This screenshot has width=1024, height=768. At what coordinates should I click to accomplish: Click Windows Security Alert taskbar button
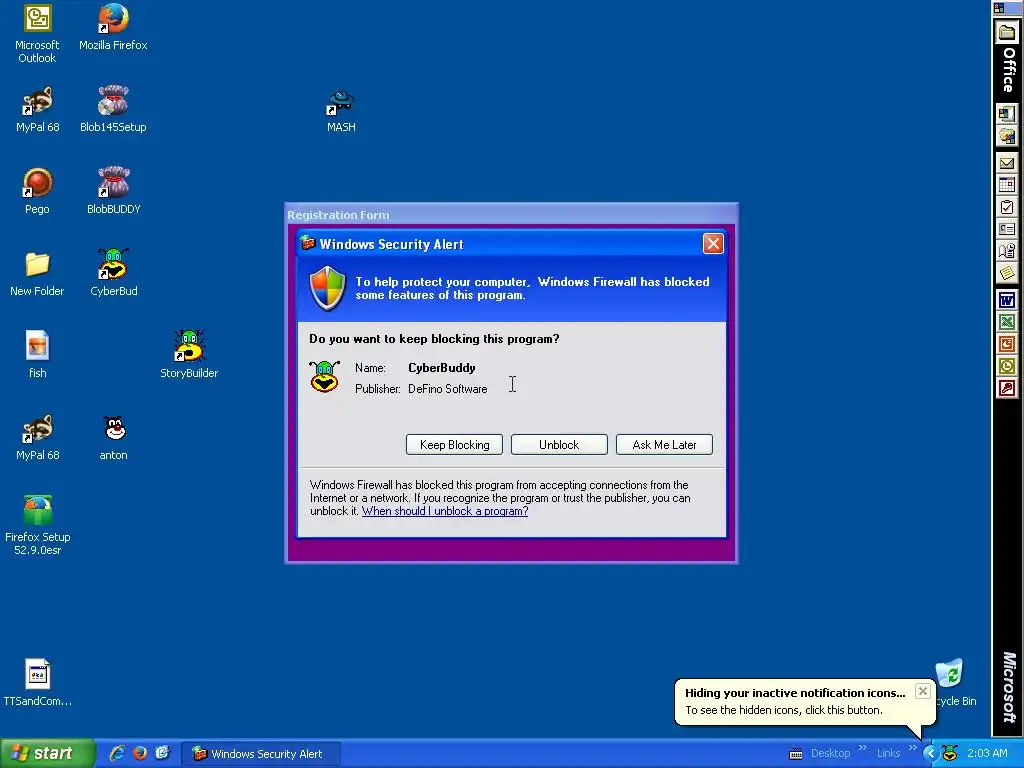pos(260,754)
